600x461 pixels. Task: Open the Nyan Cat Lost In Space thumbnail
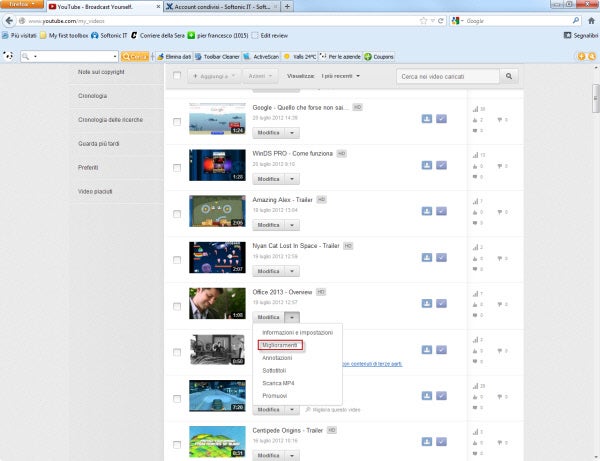[217, 257]
